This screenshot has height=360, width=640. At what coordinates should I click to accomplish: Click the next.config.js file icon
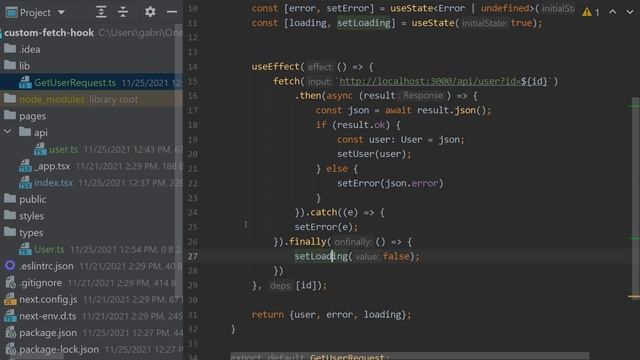[x=10, y=299]
